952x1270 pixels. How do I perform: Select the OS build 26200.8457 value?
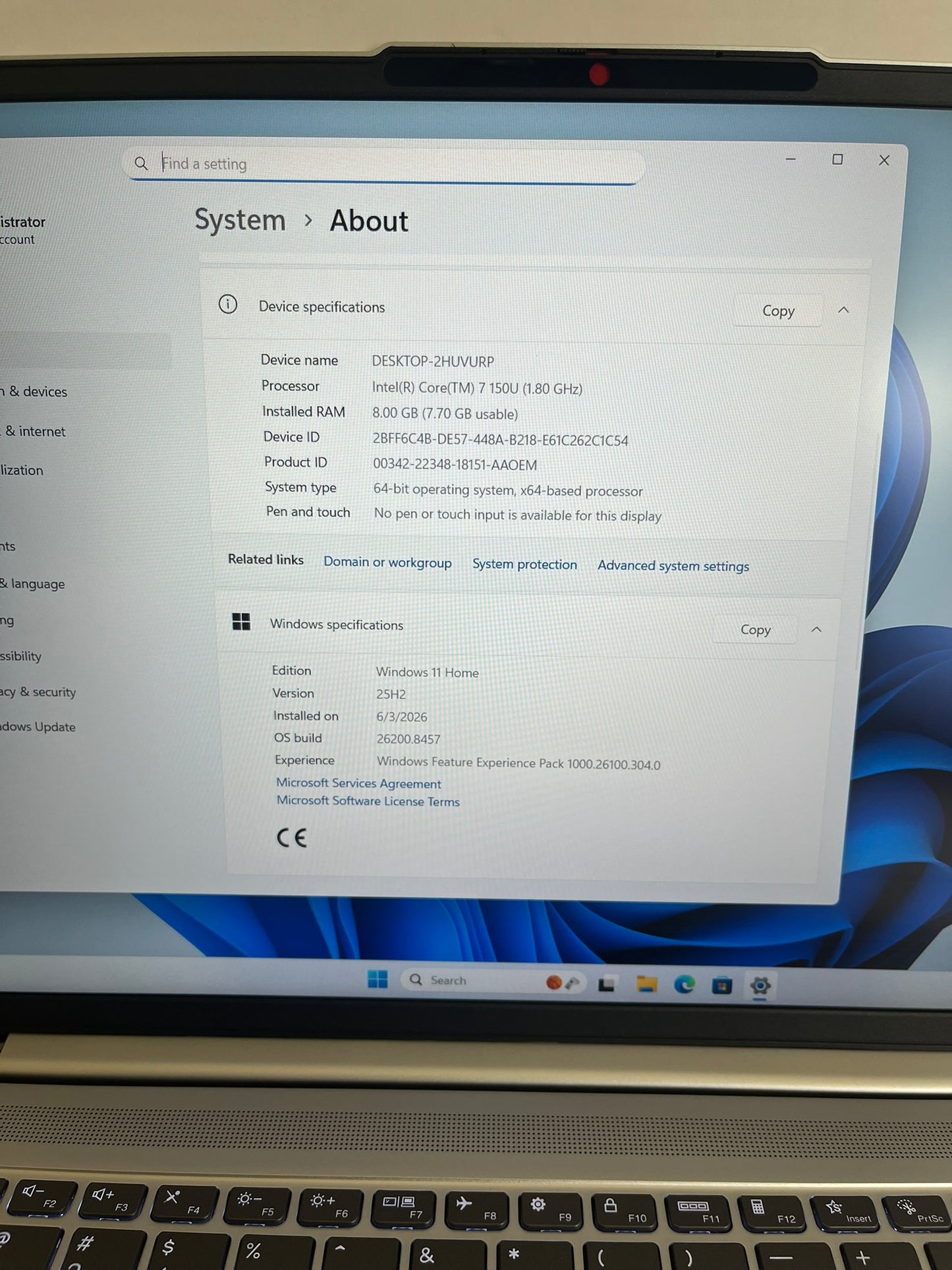[x=408, y=739]
